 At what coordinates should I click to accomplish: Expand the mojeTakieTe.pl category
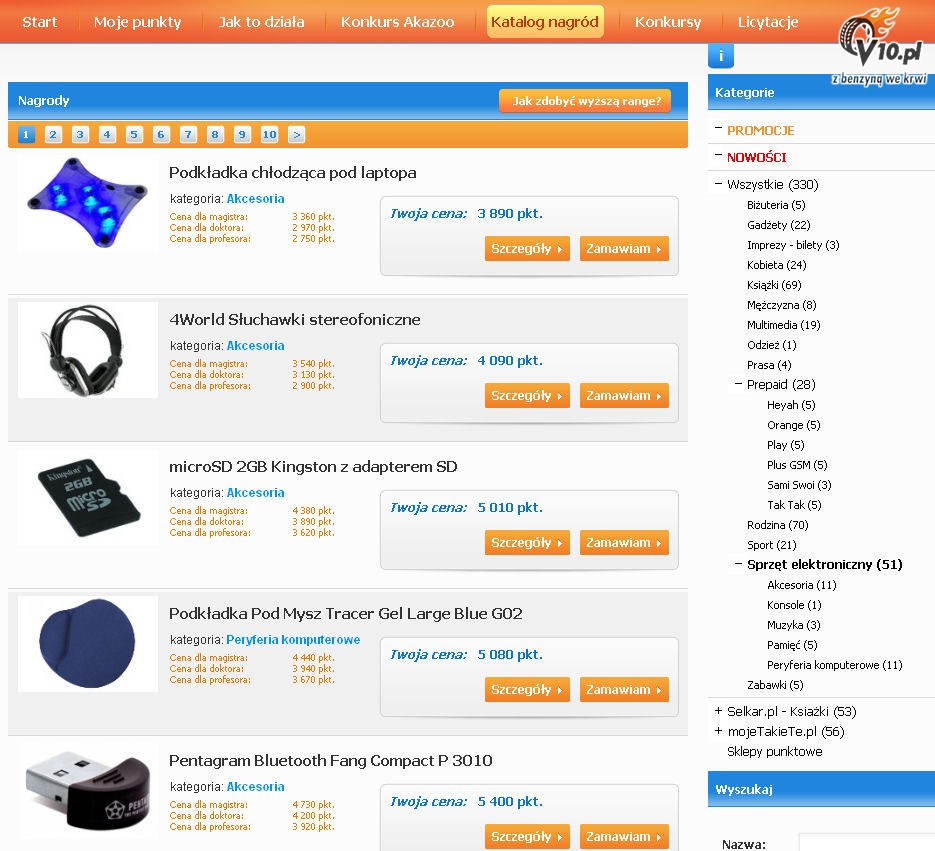point(719,731)
